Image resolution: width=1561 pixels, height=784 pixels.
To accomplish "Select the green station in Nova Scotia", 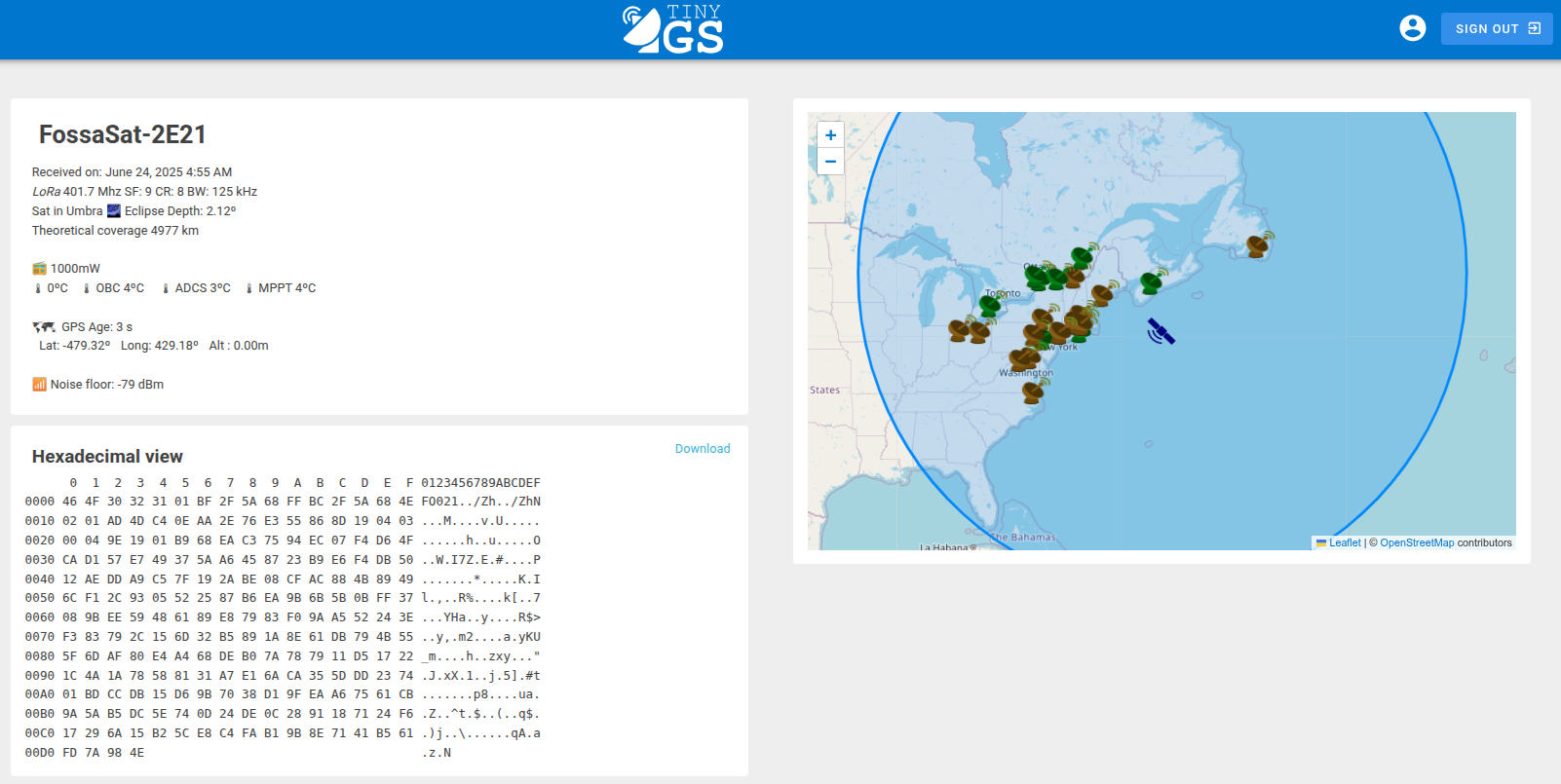I will (x=1153, y=282).
